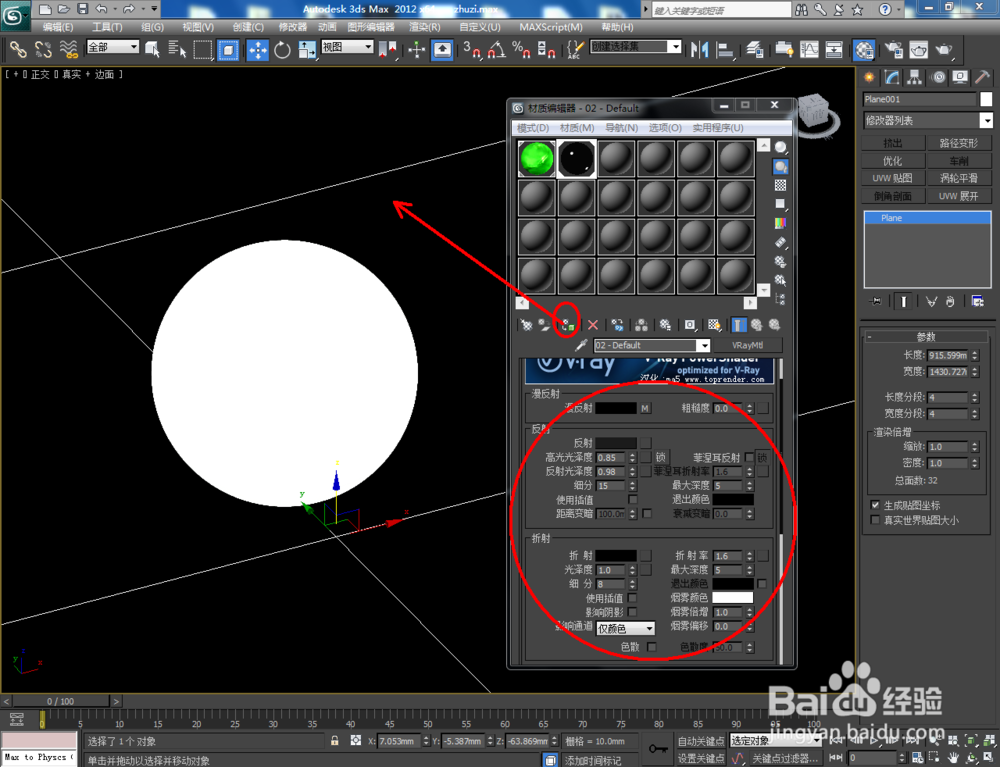Toggle the 影响阴影 checkbox
The height and width of the screenshot is (767, 1000).
[x=632, y=612]
